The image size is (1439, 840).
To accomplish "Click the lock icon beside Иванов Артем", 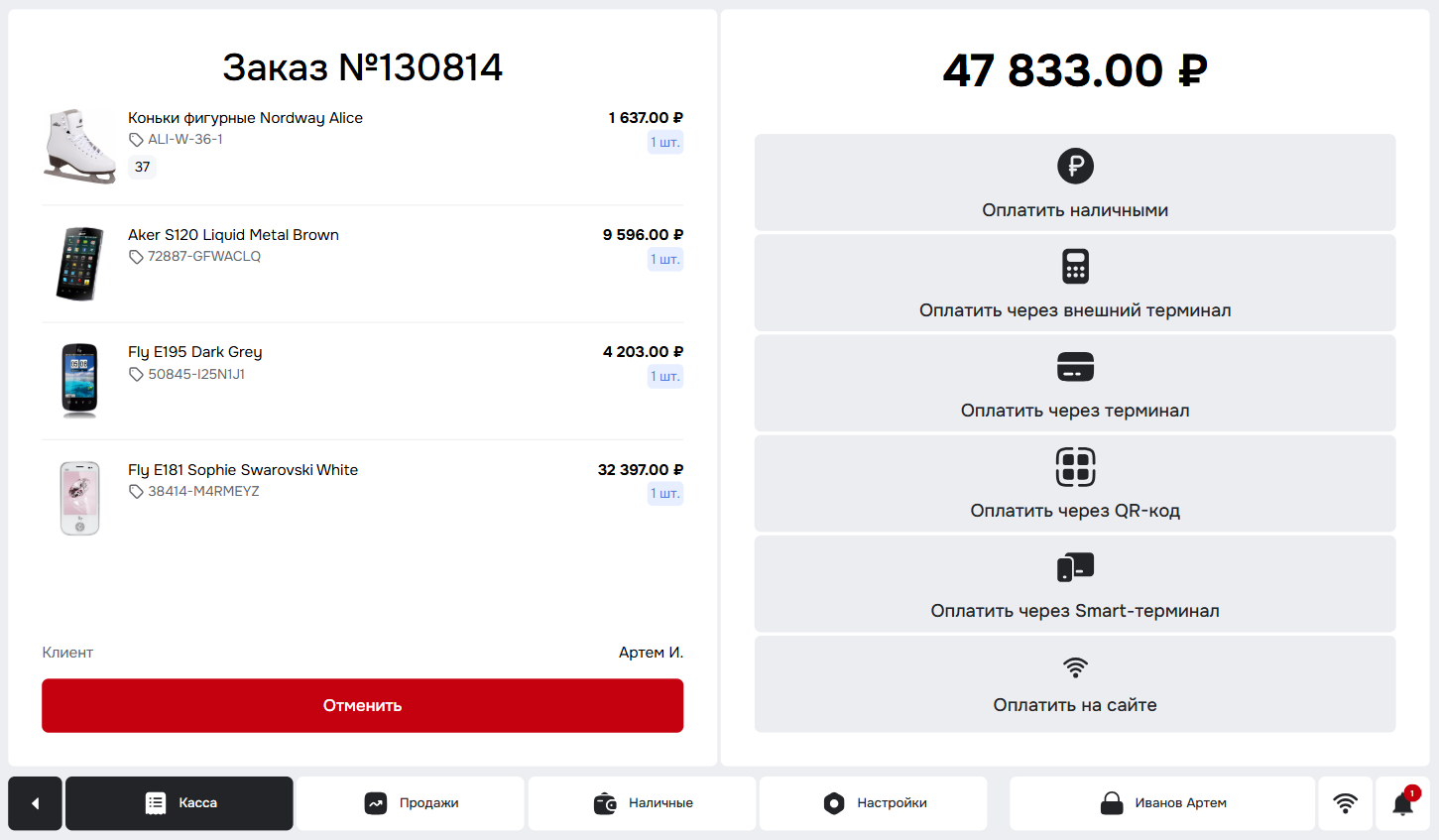I will (1112, 803).
